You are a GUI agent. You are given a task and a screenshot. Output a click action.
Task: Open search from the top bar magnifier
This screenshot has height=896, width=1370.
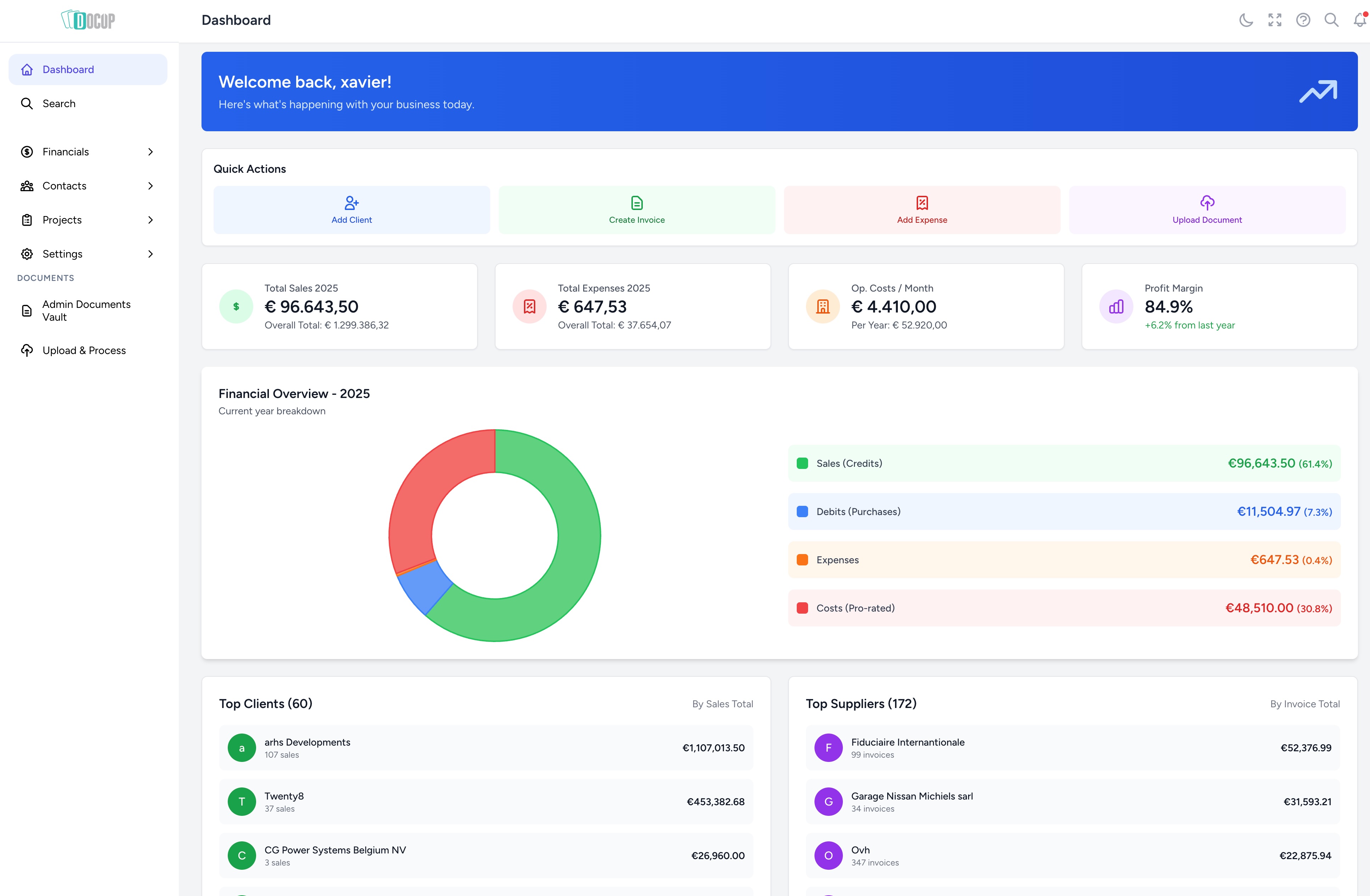click(1331, 20)
